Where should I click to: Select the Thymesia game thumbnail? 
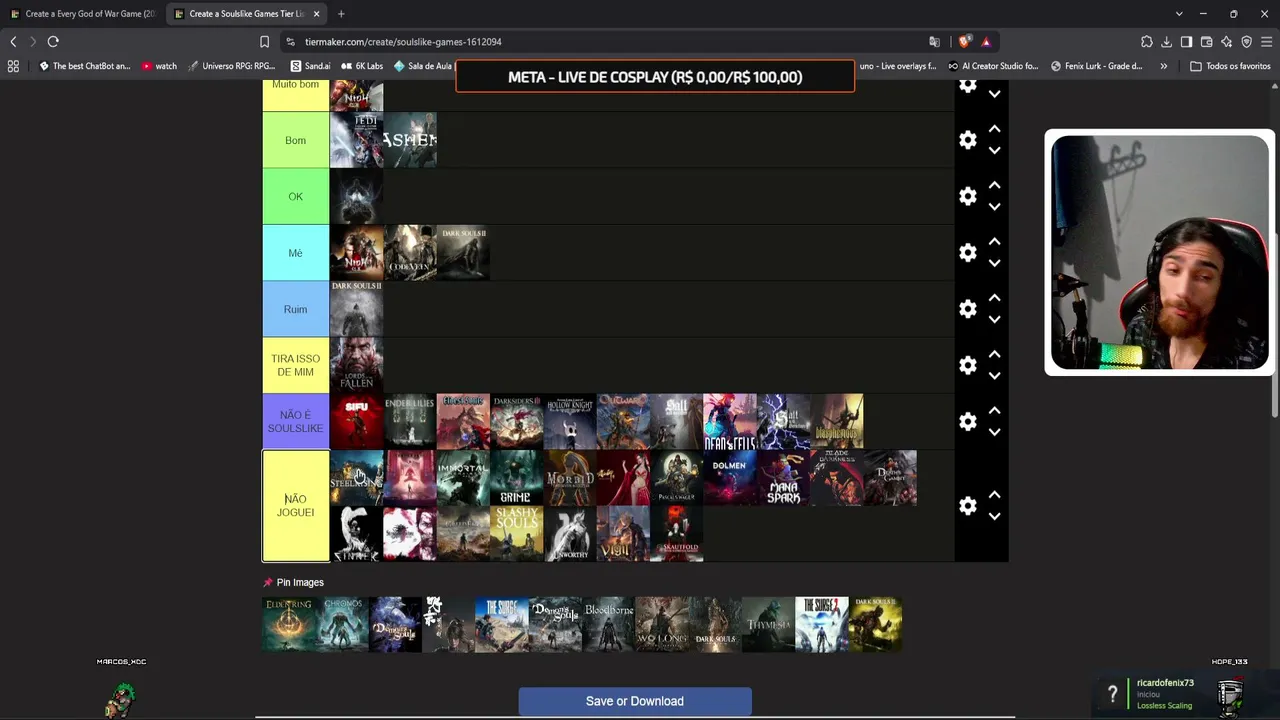pyautogui.click(x=769, y=625)
